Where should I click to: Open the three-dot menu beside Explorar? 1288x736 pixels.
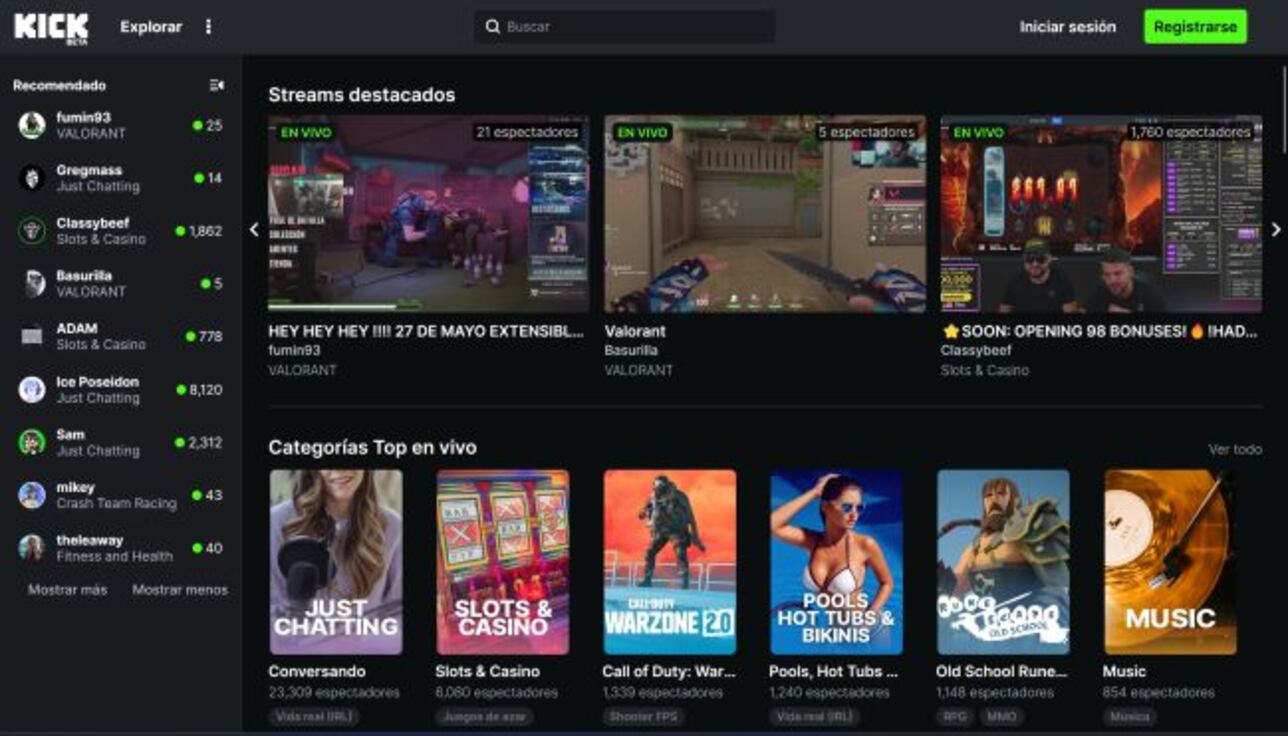click(208, 27)
